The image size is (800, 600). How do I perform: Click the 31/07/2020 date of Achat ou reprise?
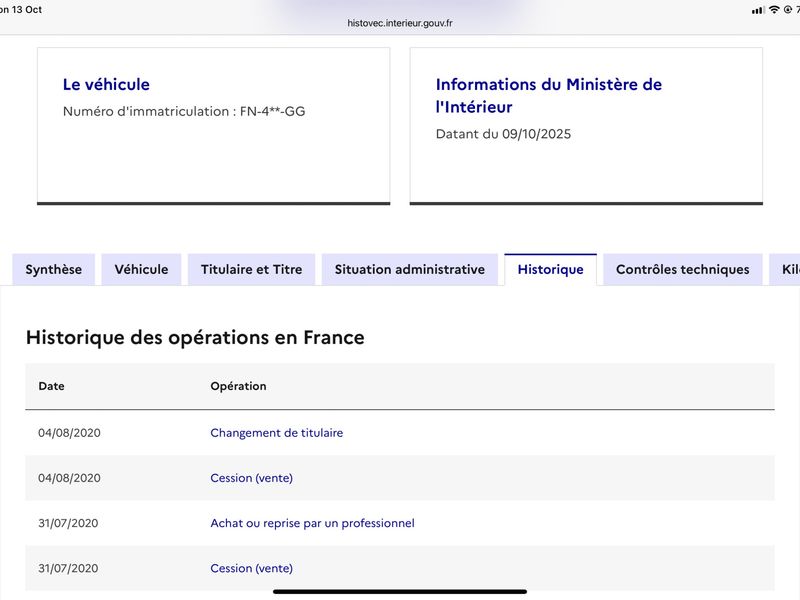[x=68, y=523]
